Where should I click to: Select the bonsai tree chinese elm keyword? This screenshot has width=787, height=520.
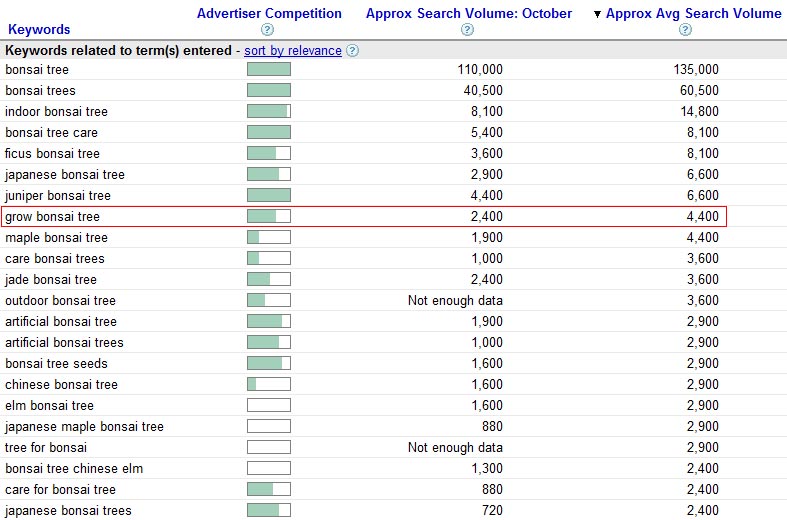74,468
